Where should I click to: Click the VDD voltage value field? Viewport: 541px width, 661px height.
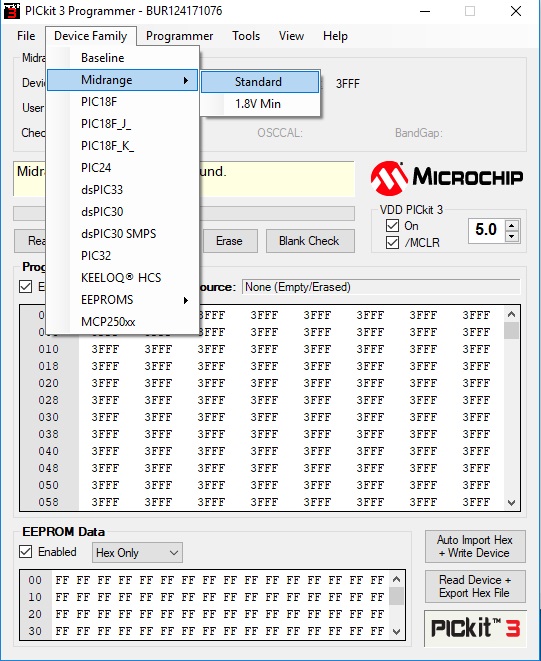pyautogui.click(x=487, y=230)
